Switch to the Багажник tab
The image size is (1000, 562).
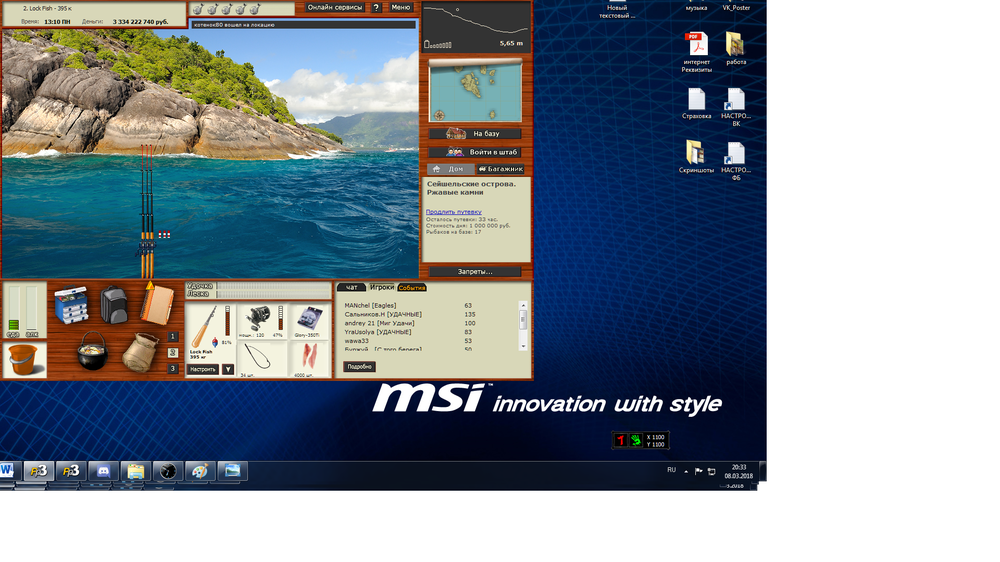(x=499, y=169)
